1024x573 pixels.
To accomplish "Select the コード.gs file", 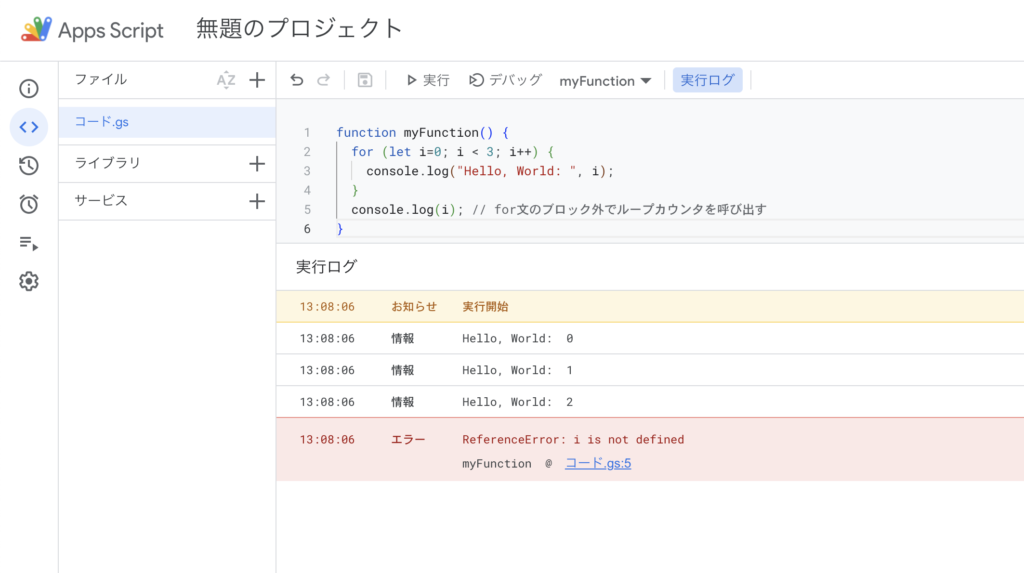I will [102, 122].
